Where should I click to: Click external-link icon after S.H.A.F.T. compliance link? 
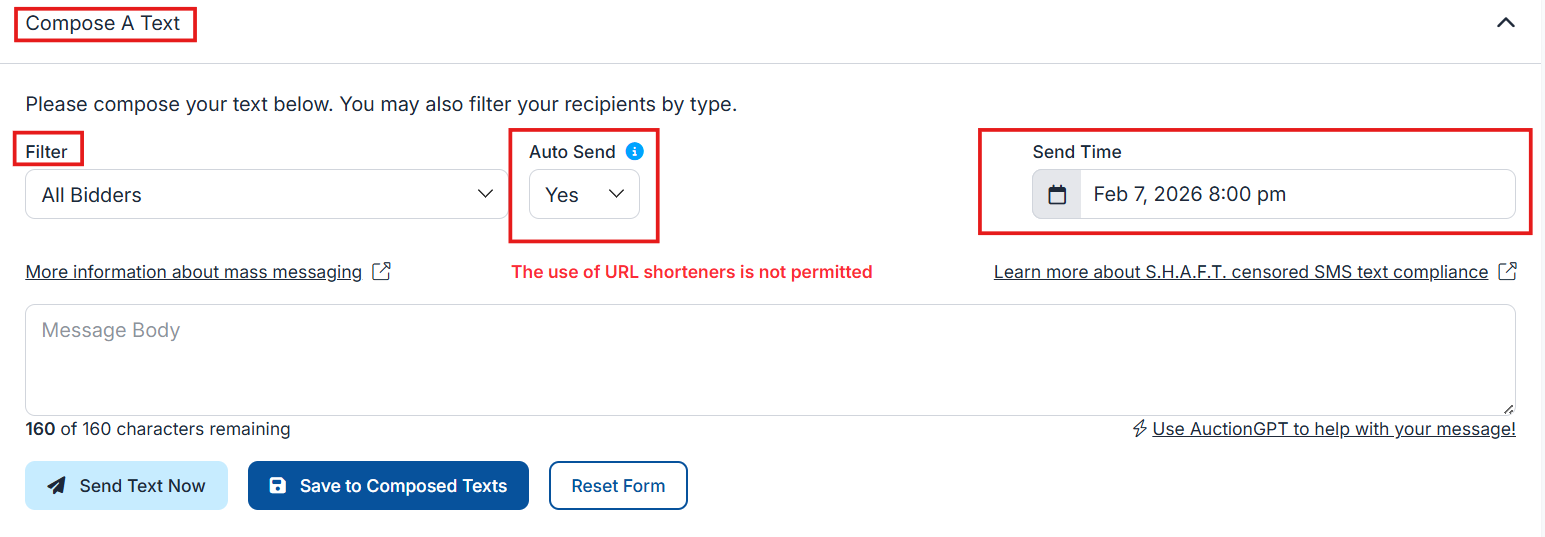[x=1508, y=272]
